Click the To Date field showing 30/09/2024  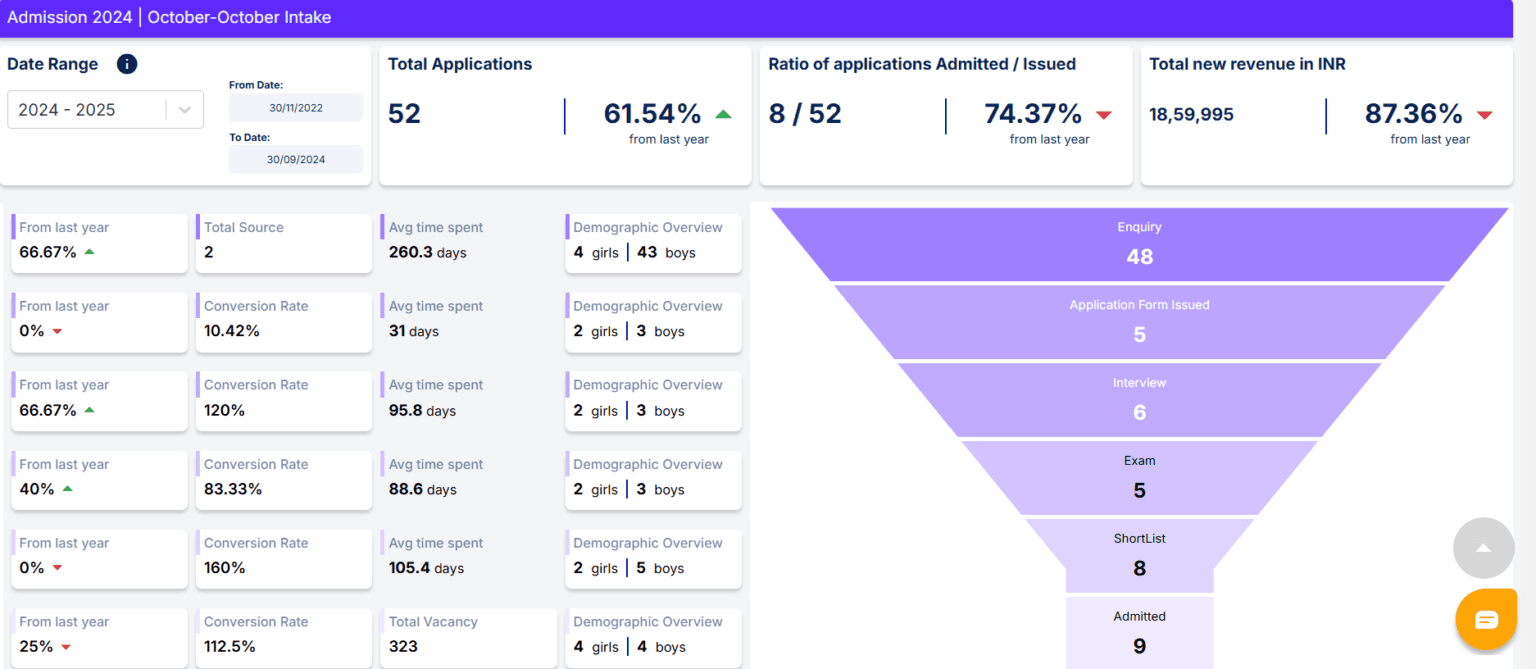coord(295,158)
